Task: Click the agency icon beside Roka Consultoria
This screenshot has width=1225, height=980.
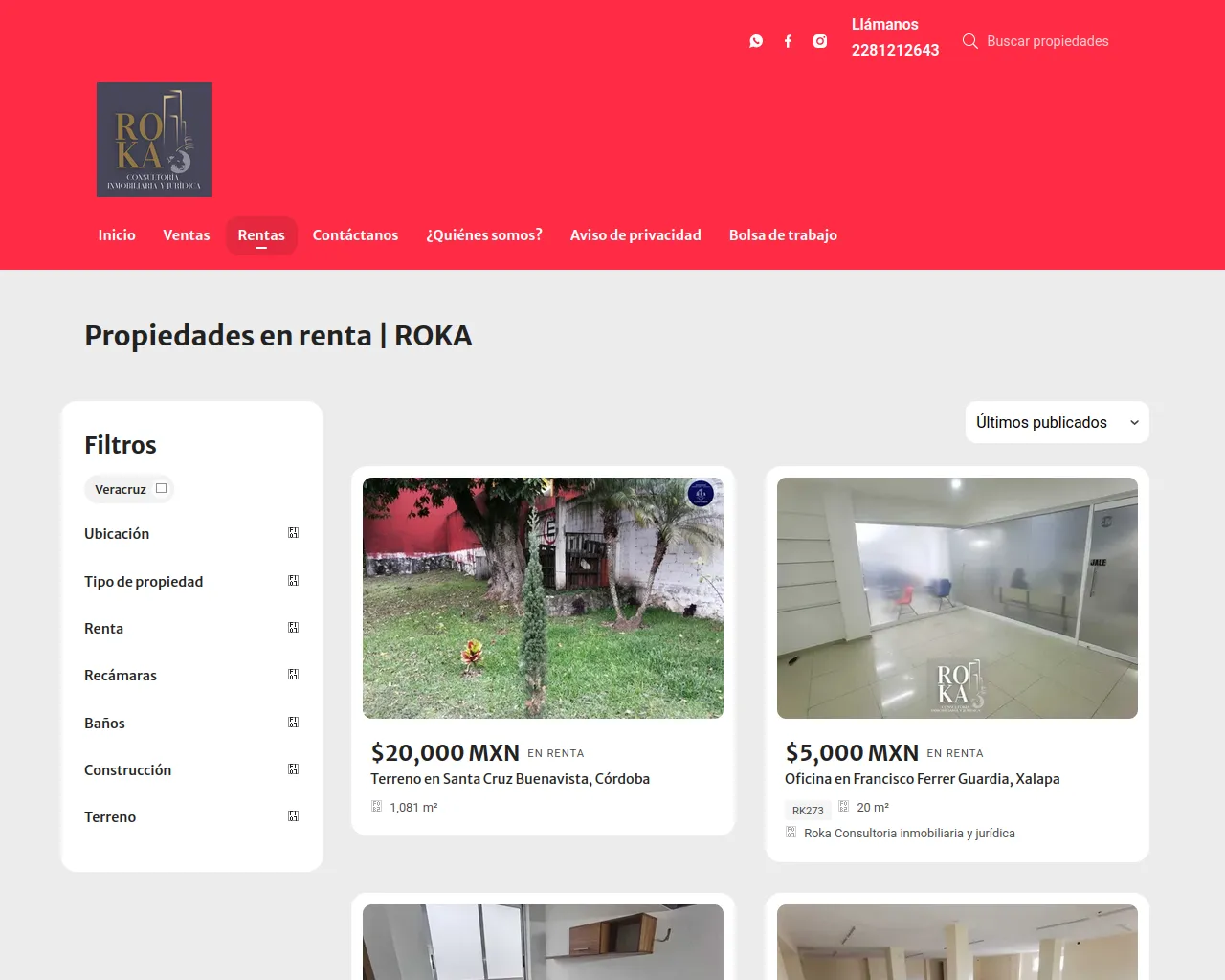Action: [791, 833]
